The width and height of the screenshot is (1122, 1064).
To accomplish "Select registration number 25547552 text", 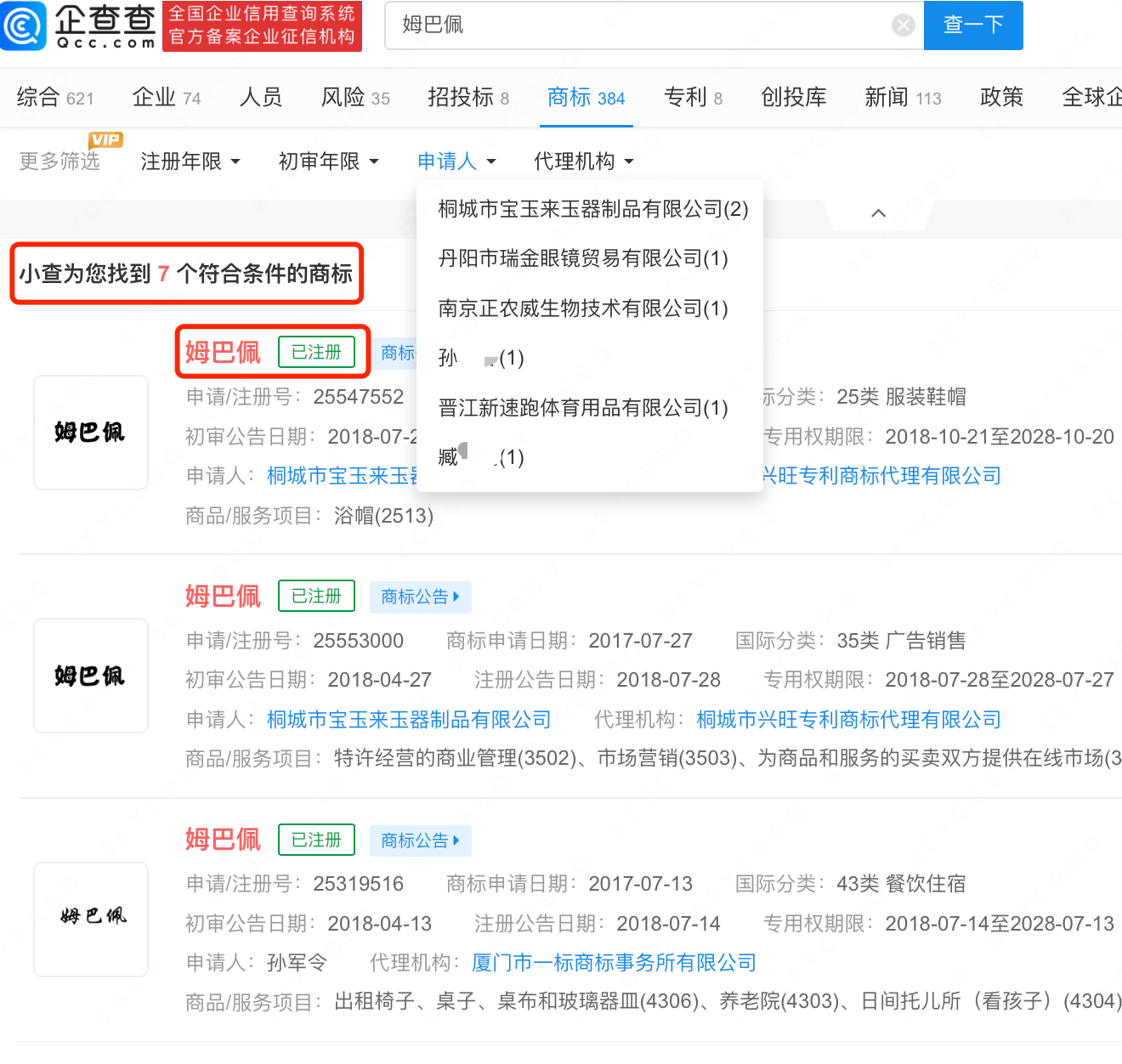I will click(358, 397).
